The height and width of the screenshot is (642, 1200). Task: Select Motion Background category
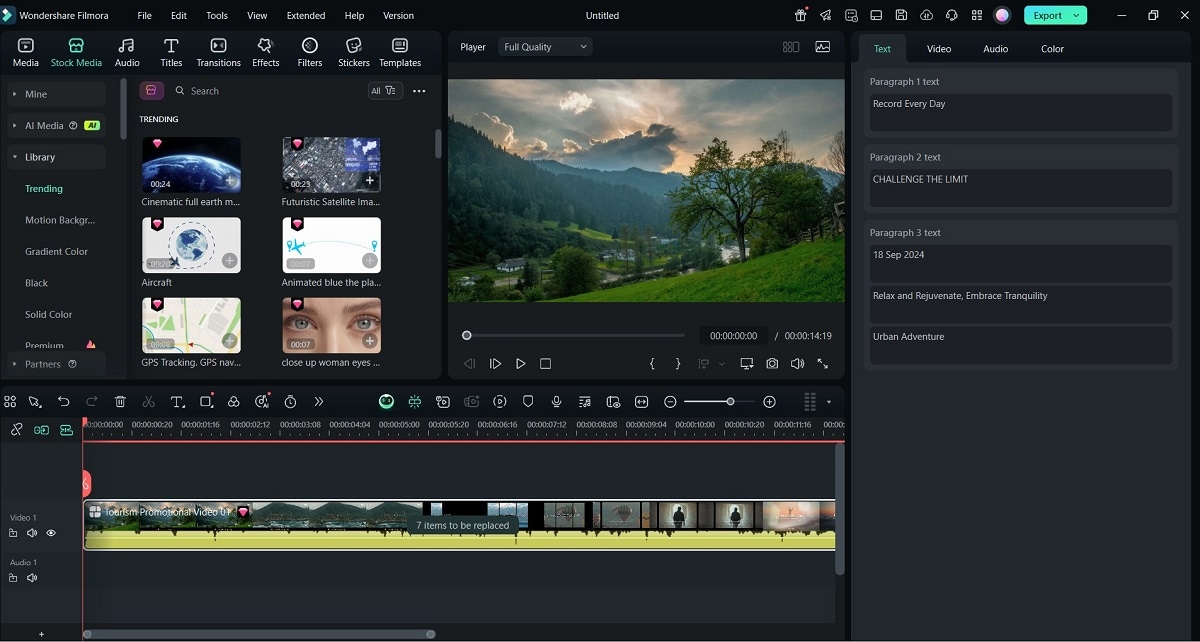point(60,220)
